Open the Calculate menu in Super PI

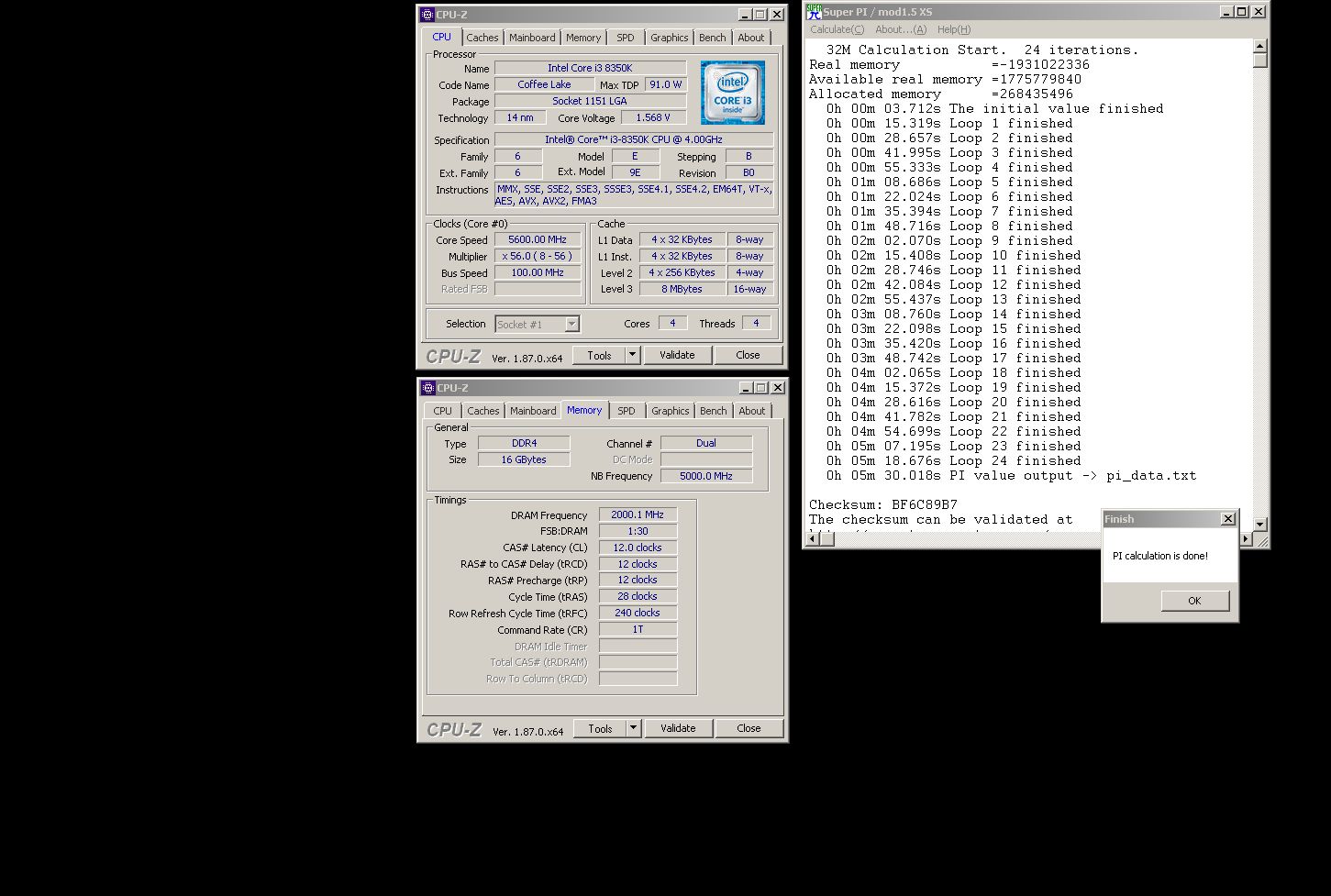coord(837,29)
